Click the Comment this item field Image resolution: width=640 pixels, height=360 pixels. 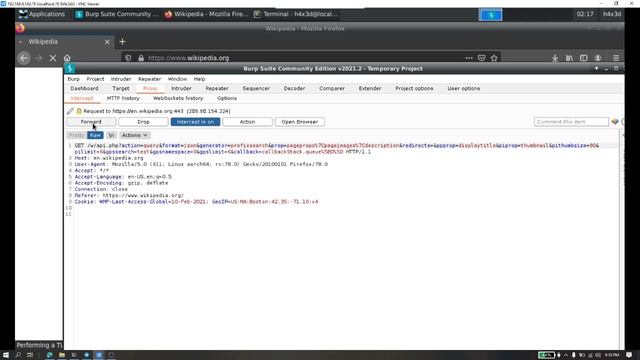571,122
